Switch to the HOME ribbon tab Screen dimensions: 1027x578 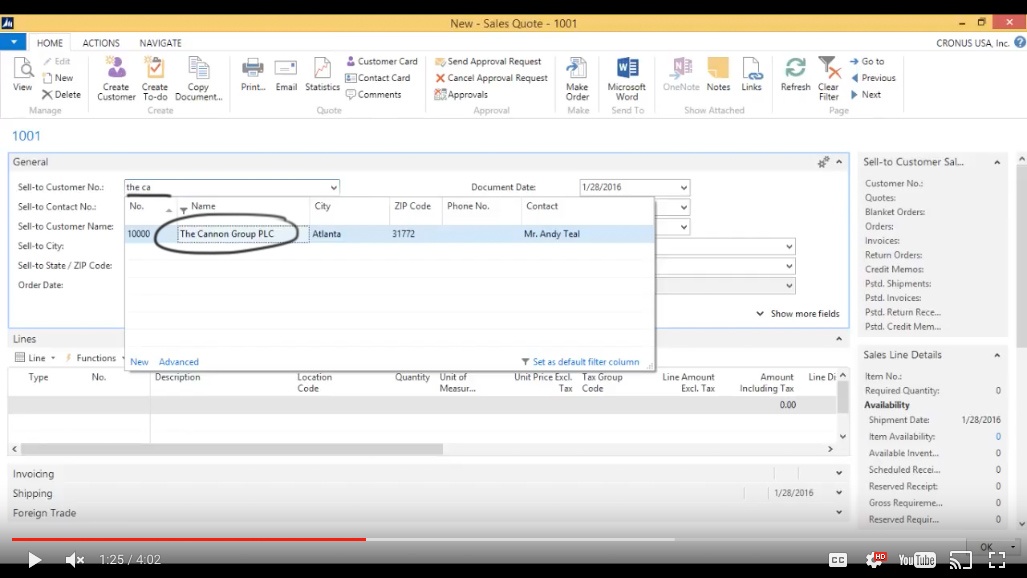tap(50, 43)
